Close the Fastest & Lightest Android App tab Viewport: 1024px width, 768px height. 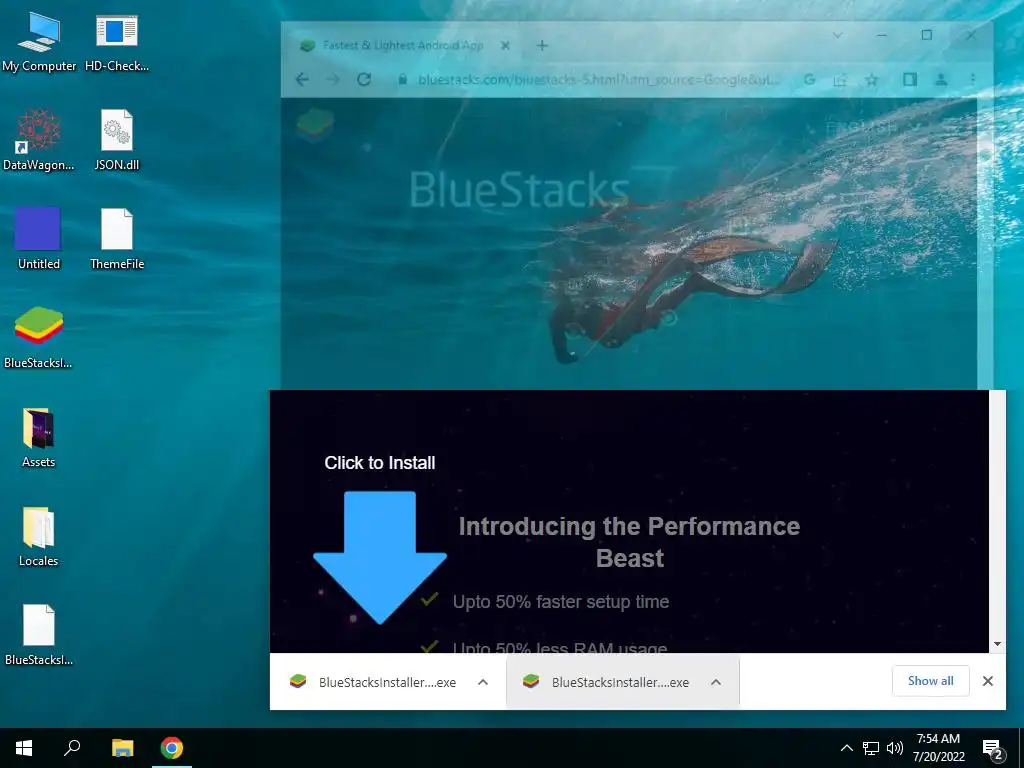click(505, 45)
